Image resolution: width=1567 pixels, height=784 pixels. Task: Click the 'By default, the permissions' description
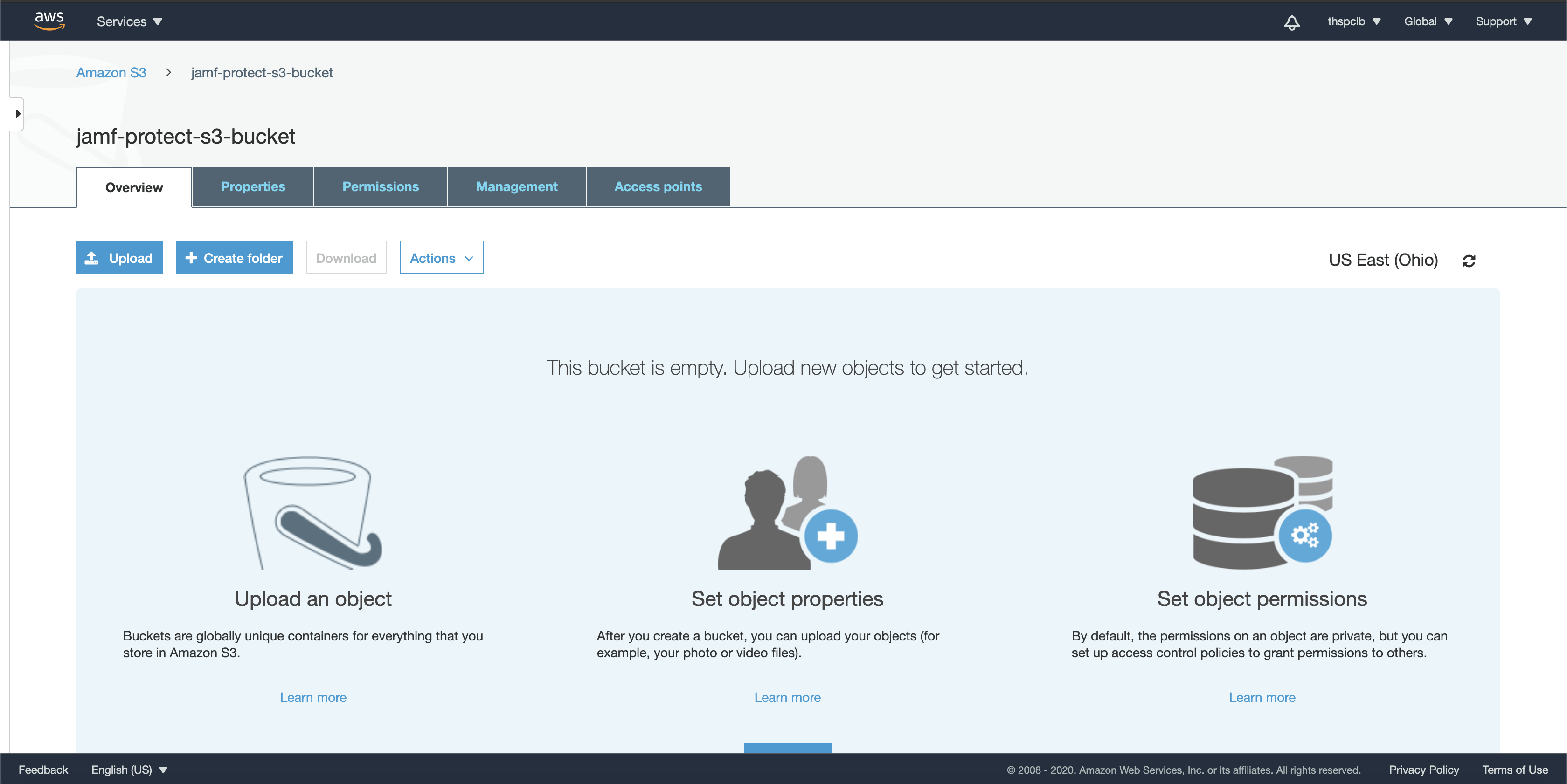coord(1260,644)
